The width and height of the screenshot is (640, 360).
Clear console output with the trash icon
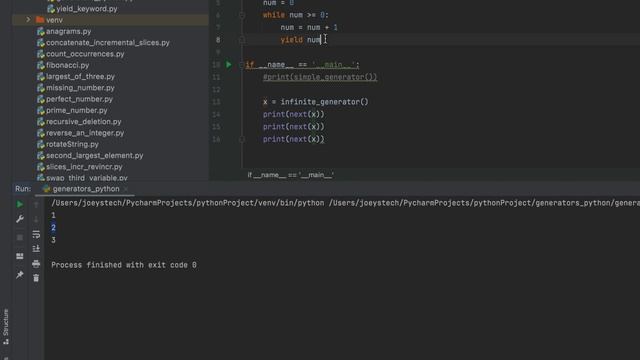click(x=36, y=278)
